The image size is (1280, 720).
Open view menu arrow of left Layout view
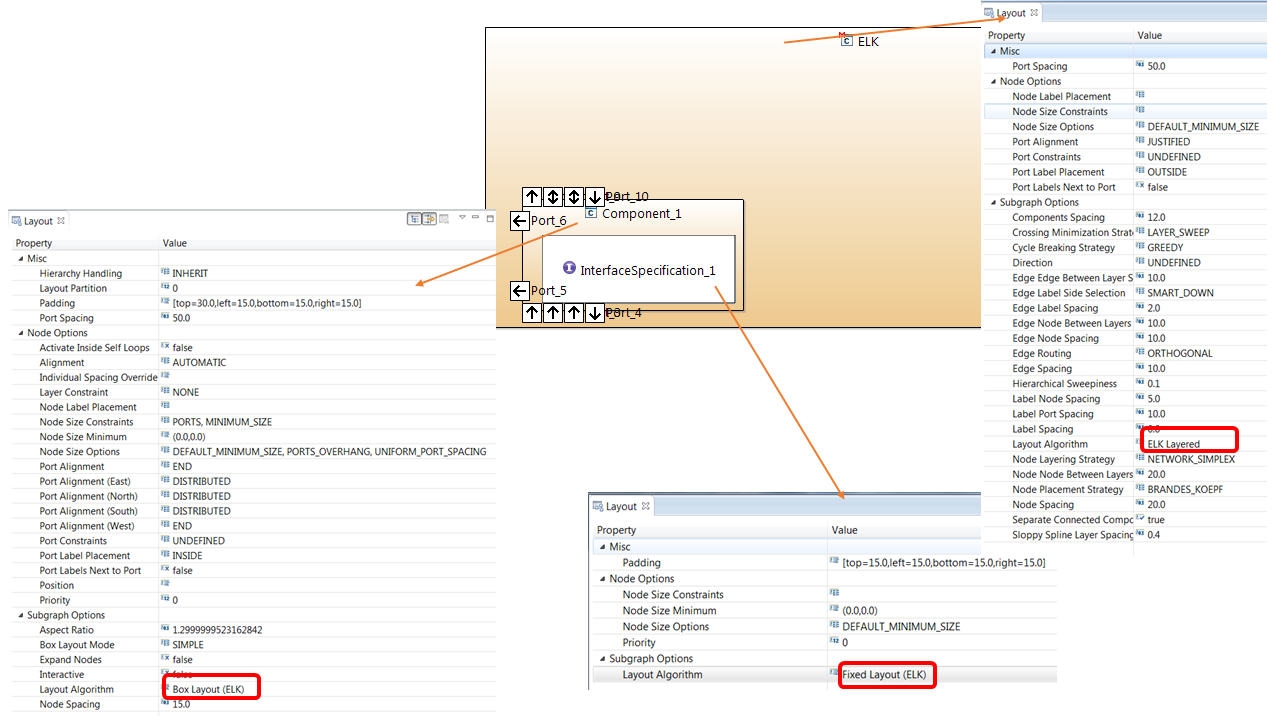click(x=462, y=219)
